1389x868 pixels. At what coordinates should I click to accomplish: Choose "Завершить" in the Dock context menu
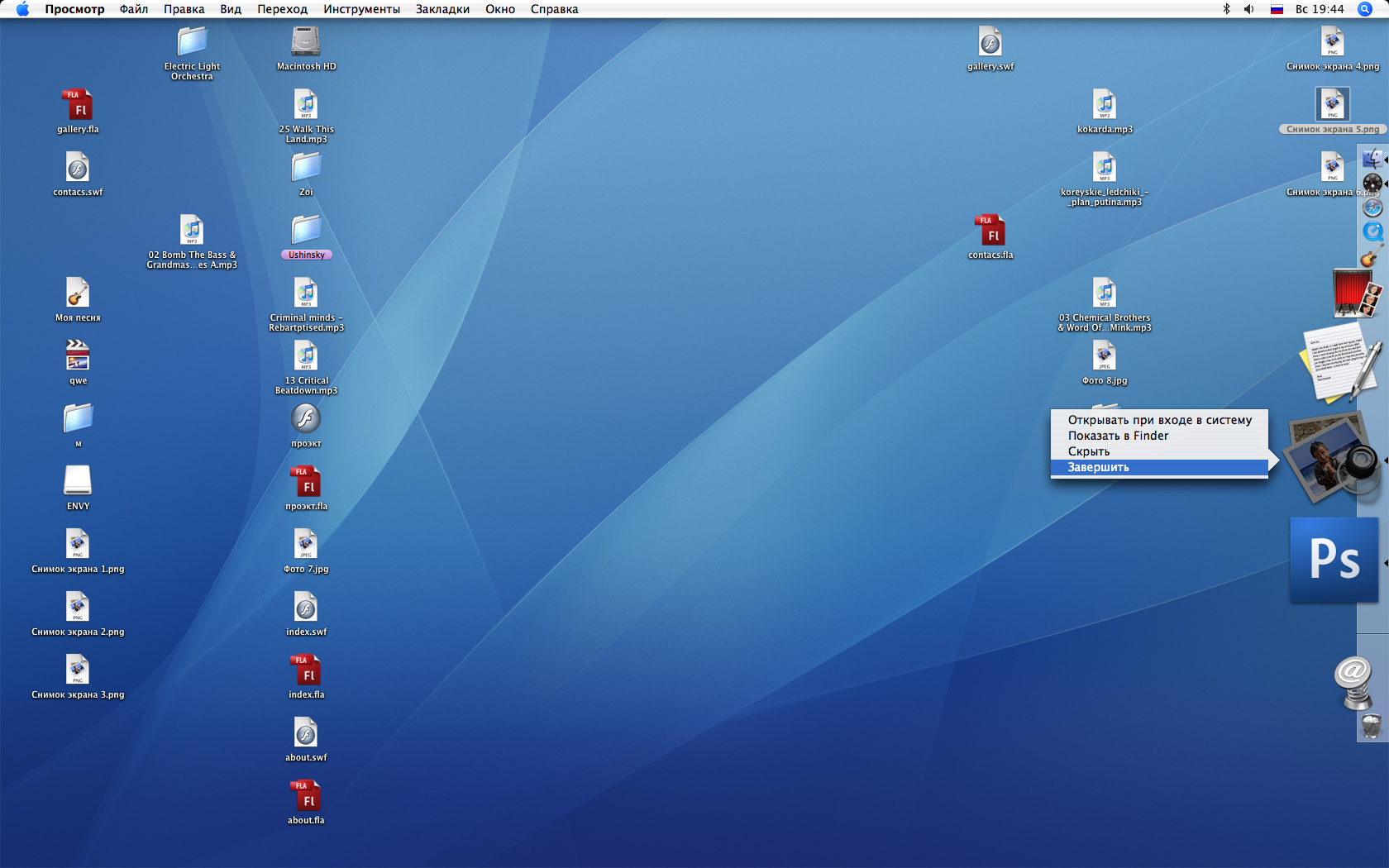[1159, 467]
